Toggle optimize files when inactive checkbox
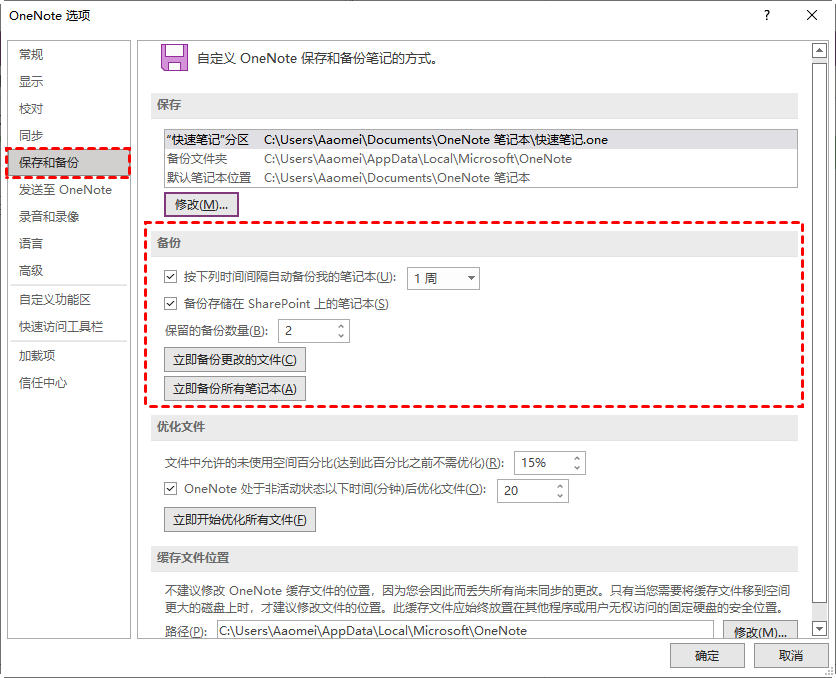 tap(170, 490)
